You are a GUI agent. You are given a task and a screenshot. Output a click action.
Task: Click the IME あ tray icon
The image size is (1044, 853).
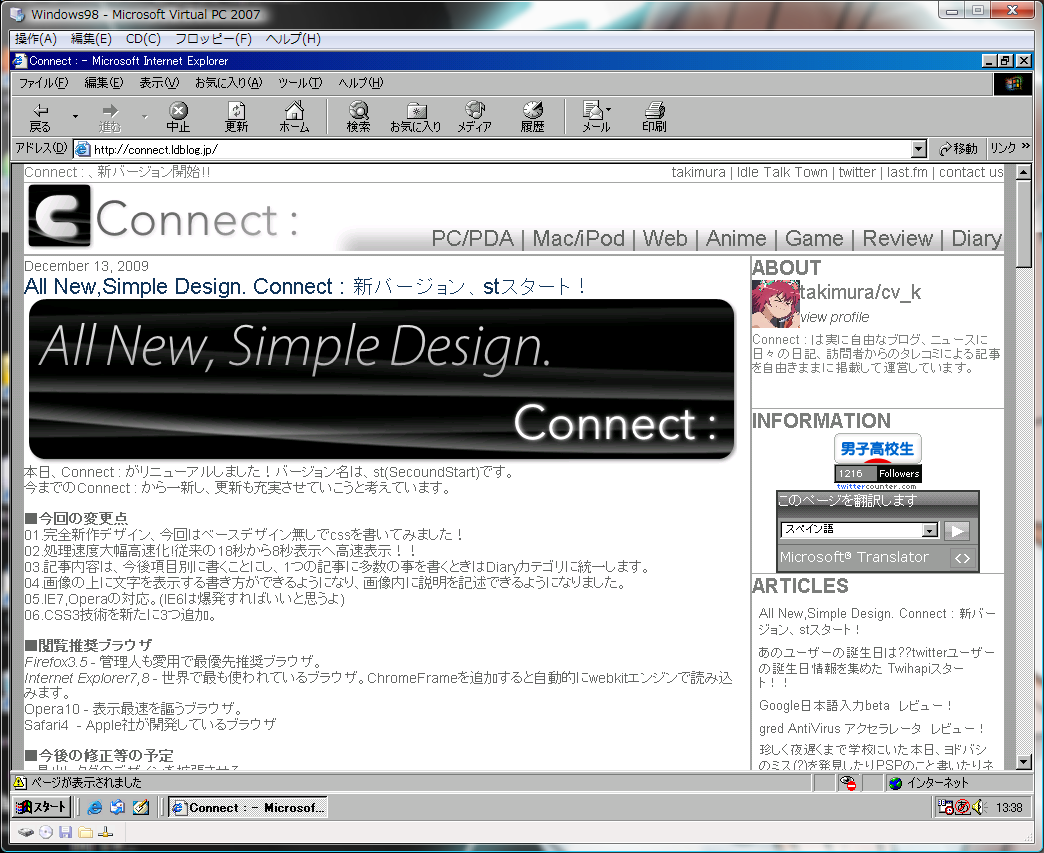click(963, 808)
